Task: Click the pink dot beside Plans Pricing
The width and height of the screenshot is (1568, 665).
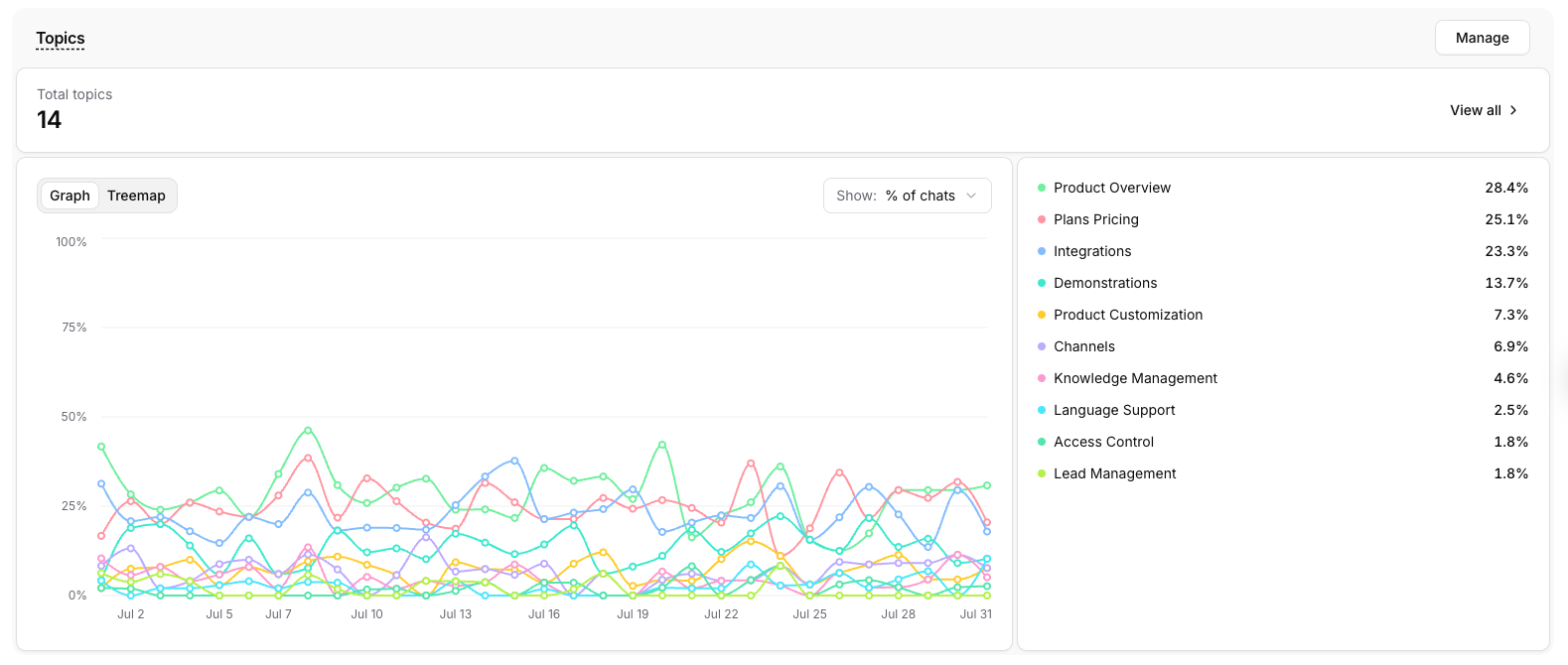Action: click(x=1041, y=219)
